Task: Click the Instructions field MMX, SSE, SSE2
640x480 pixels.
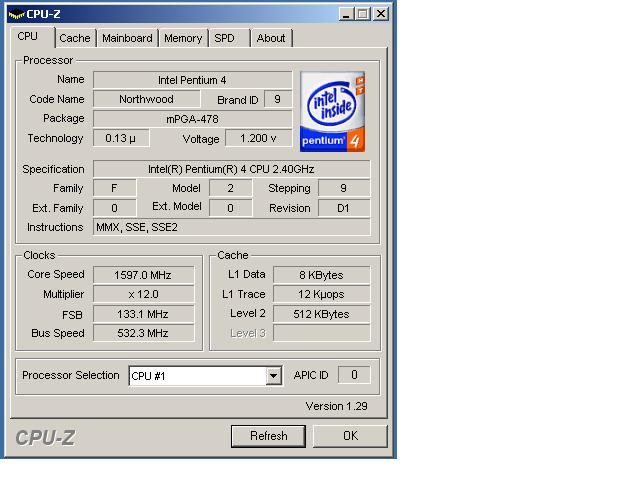Action: pyautogui.click(x=231, y=227)
